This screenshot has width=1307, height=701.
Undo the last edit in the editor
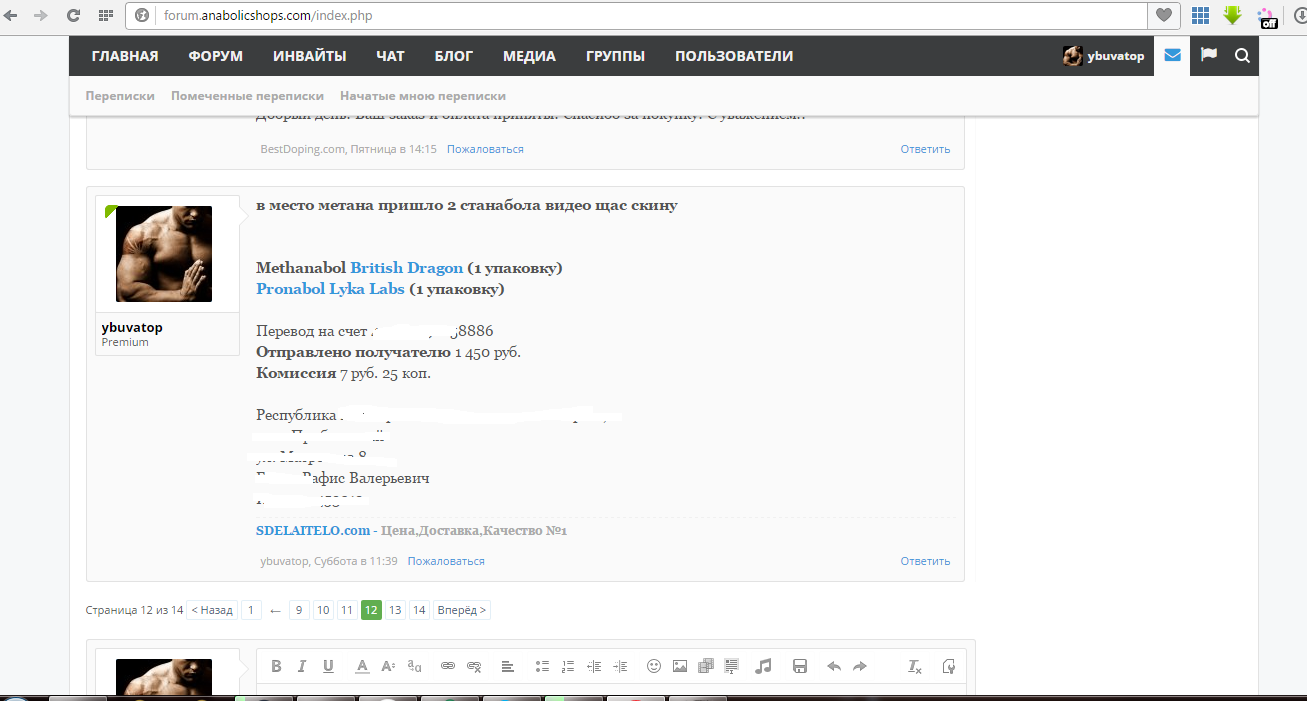pyautogui.click(x=834, y=666)
